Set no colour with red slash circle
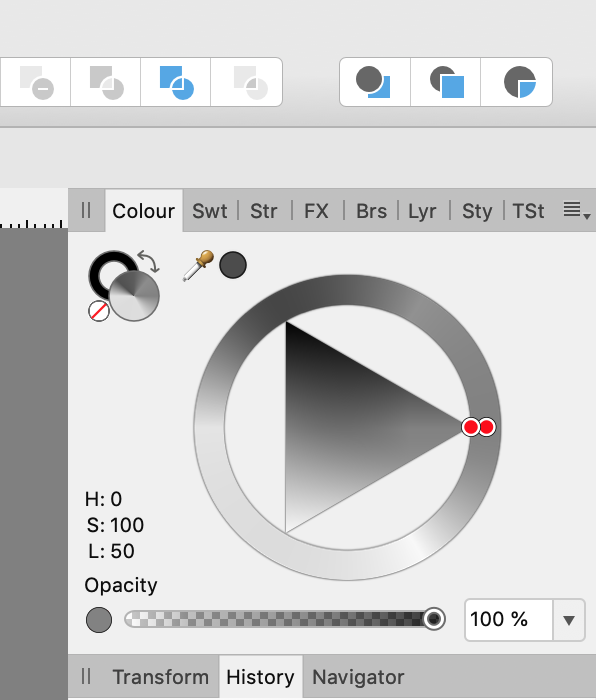596x700 pixels. pyautogui.click(x=99, y=311)
